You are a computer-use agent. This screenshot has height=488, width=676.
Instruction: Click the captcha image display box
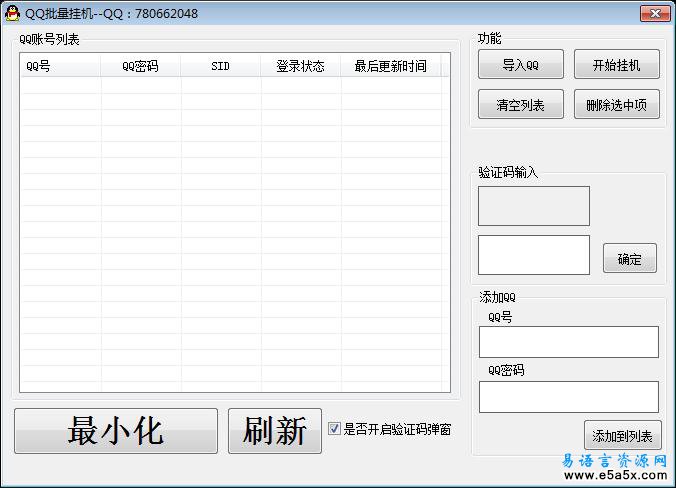(x=534, y=206)
